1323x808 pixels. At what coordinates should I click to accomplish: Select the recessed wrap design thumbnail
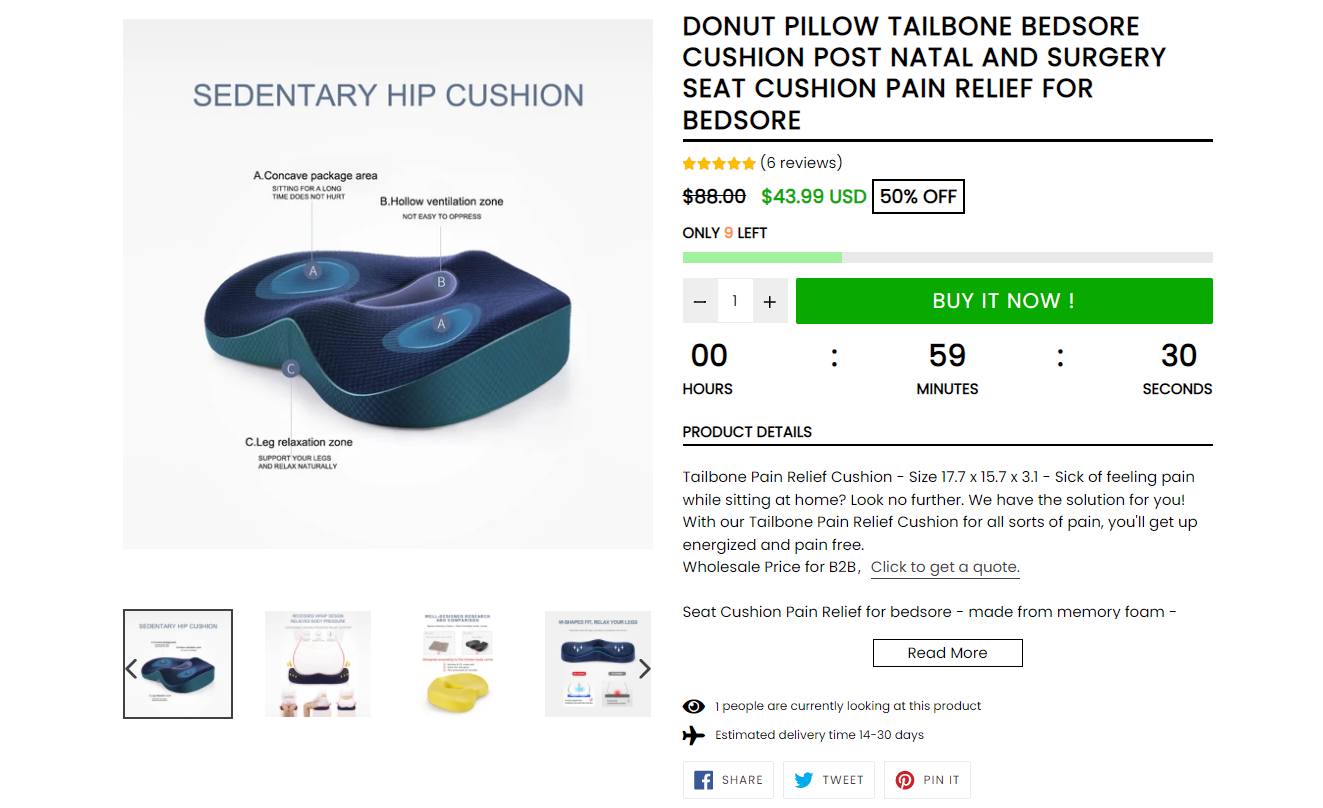tap(318, 664)
